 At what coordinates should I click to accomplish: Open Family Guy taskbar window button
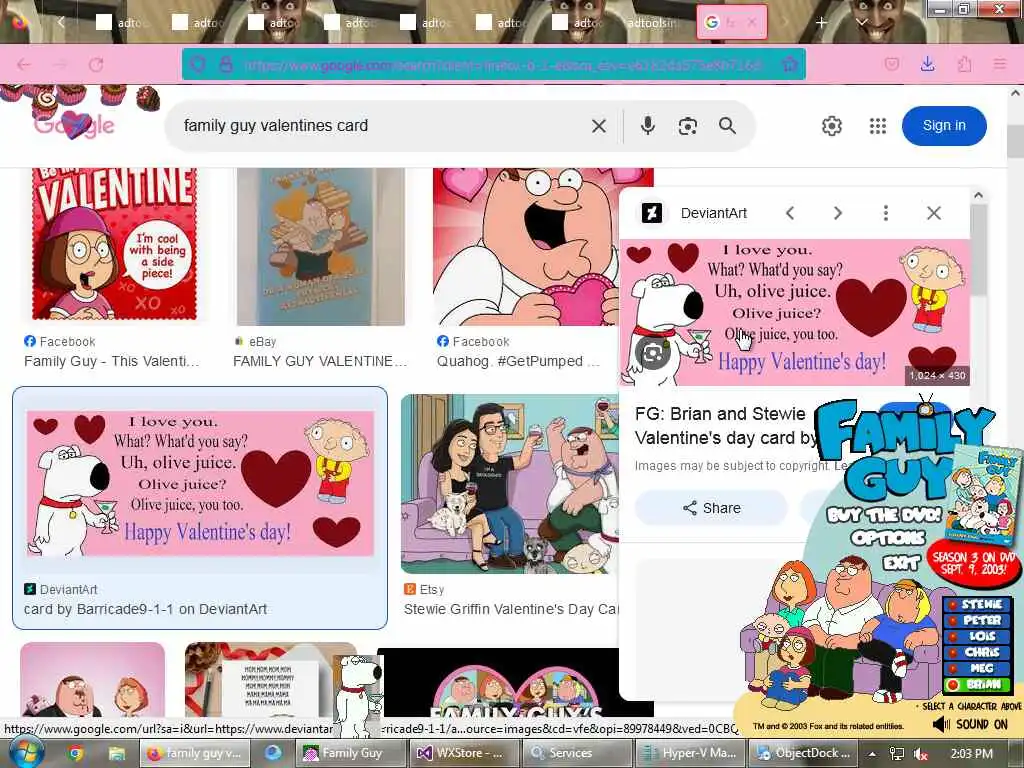[350, 753]
